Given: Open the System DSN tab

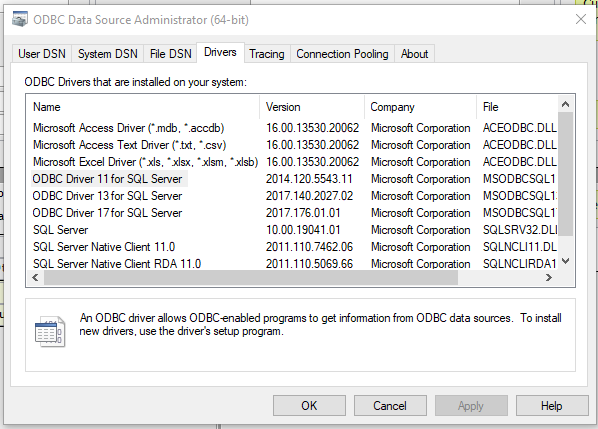Looking at the screenshot, I should pyautogui.click(x=108, y=54).
